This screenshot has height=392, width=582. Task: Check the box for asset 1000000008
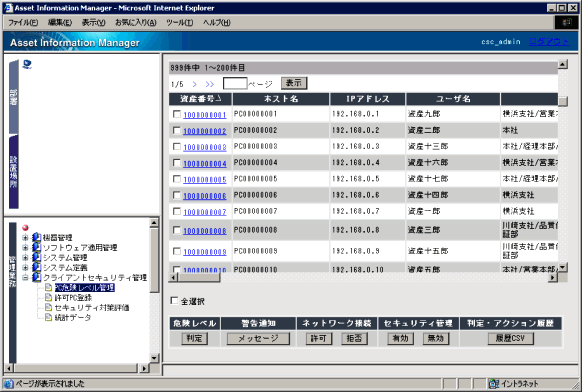[177, 230]
